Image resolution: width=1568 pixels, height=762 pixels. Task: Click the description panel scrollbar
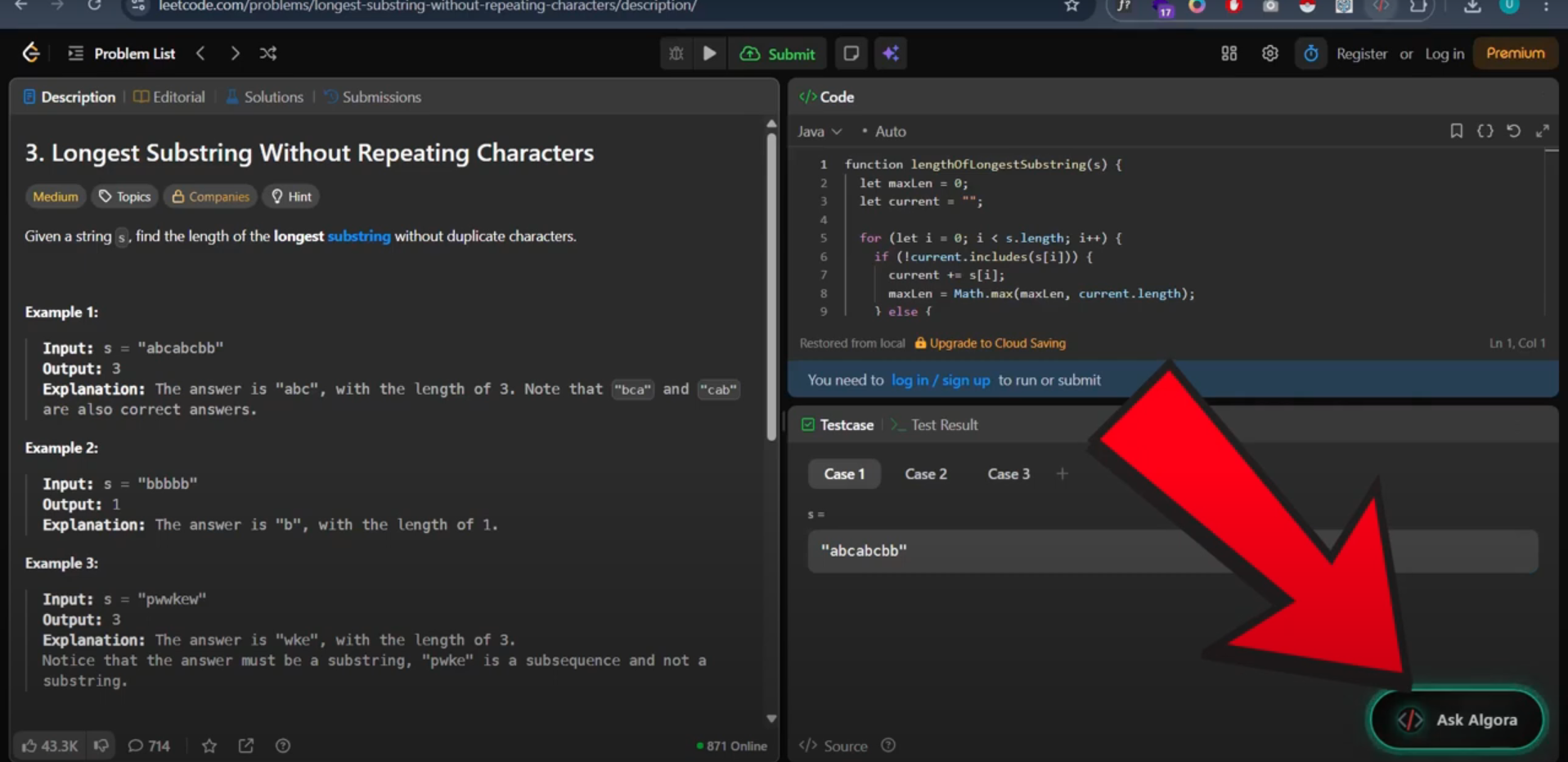click(x=771, y=286)
